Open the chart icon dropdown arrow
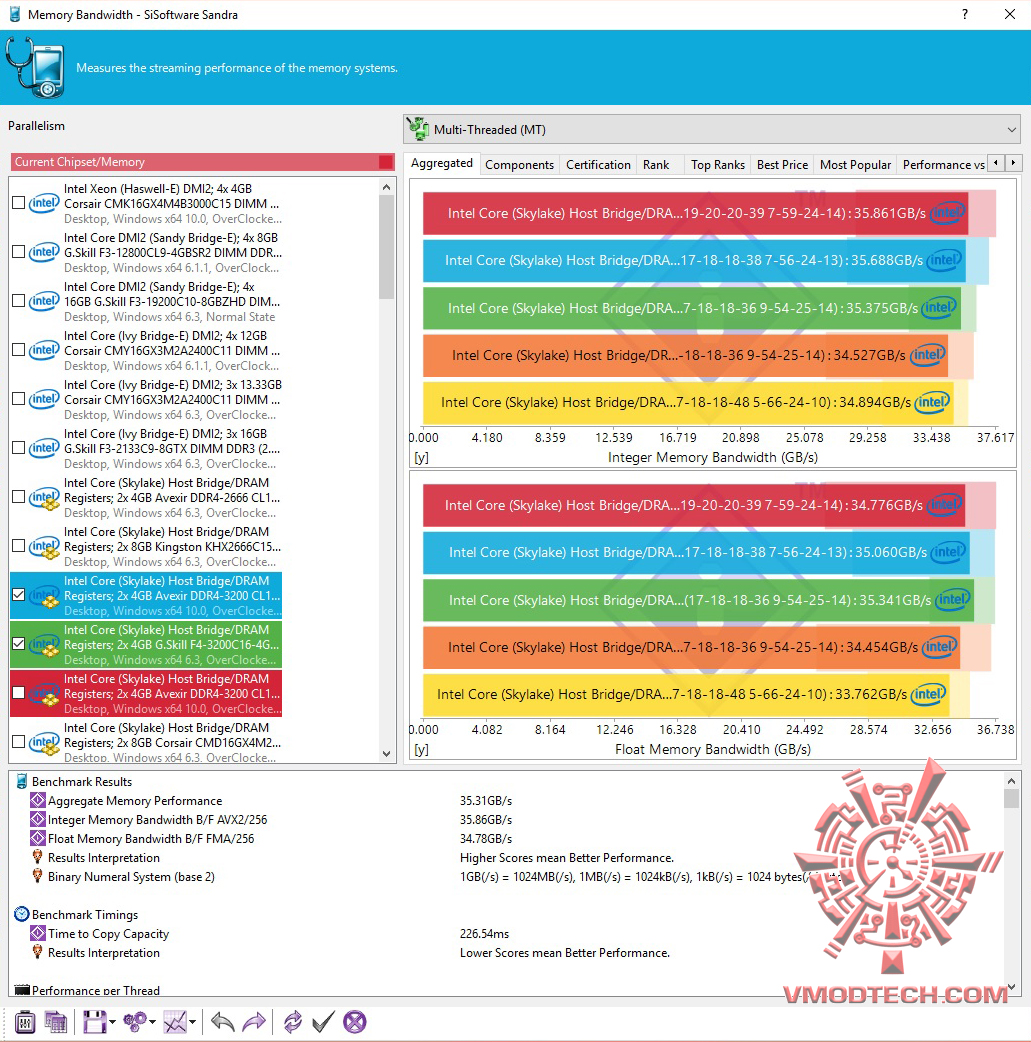Viewport: 1031px width, 1042px height. 193,1022
